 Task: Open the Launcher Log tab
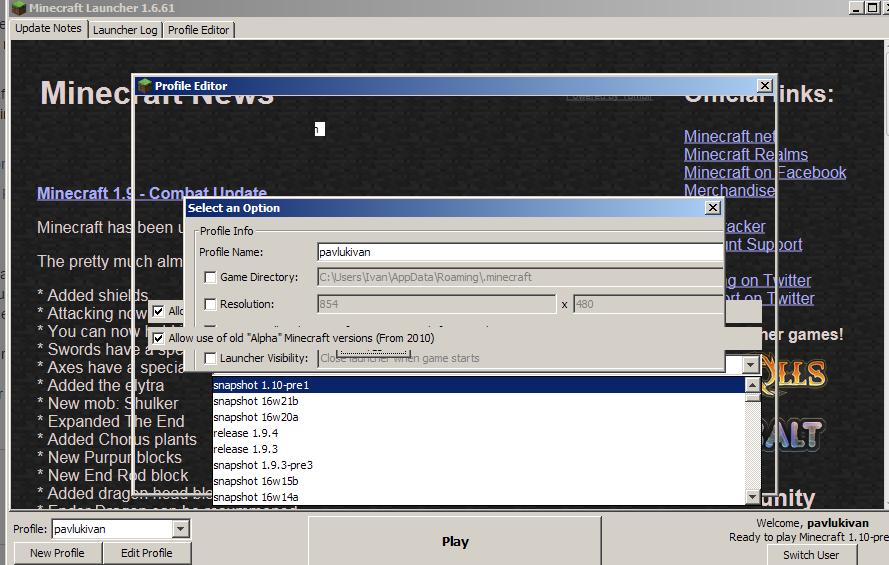[125, 30]
